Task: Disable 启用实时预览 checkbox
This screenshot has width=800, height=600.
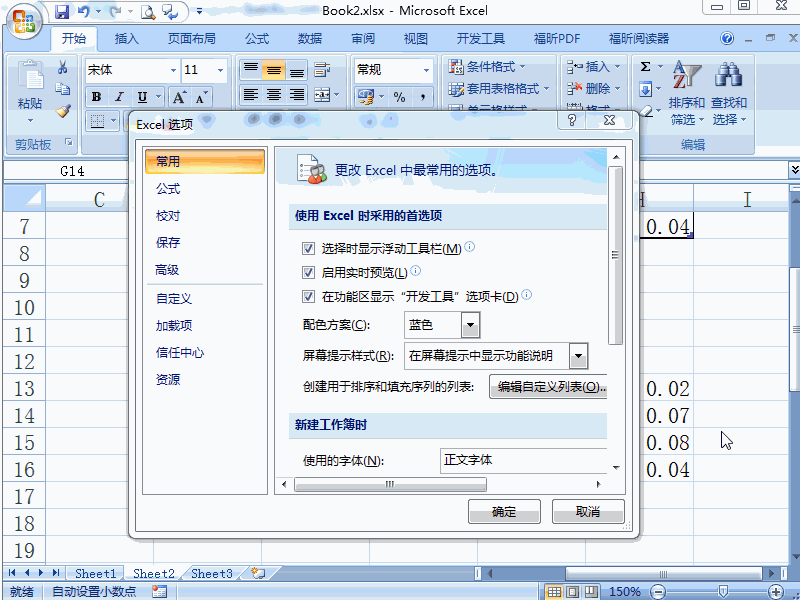Action: (309, 272)
